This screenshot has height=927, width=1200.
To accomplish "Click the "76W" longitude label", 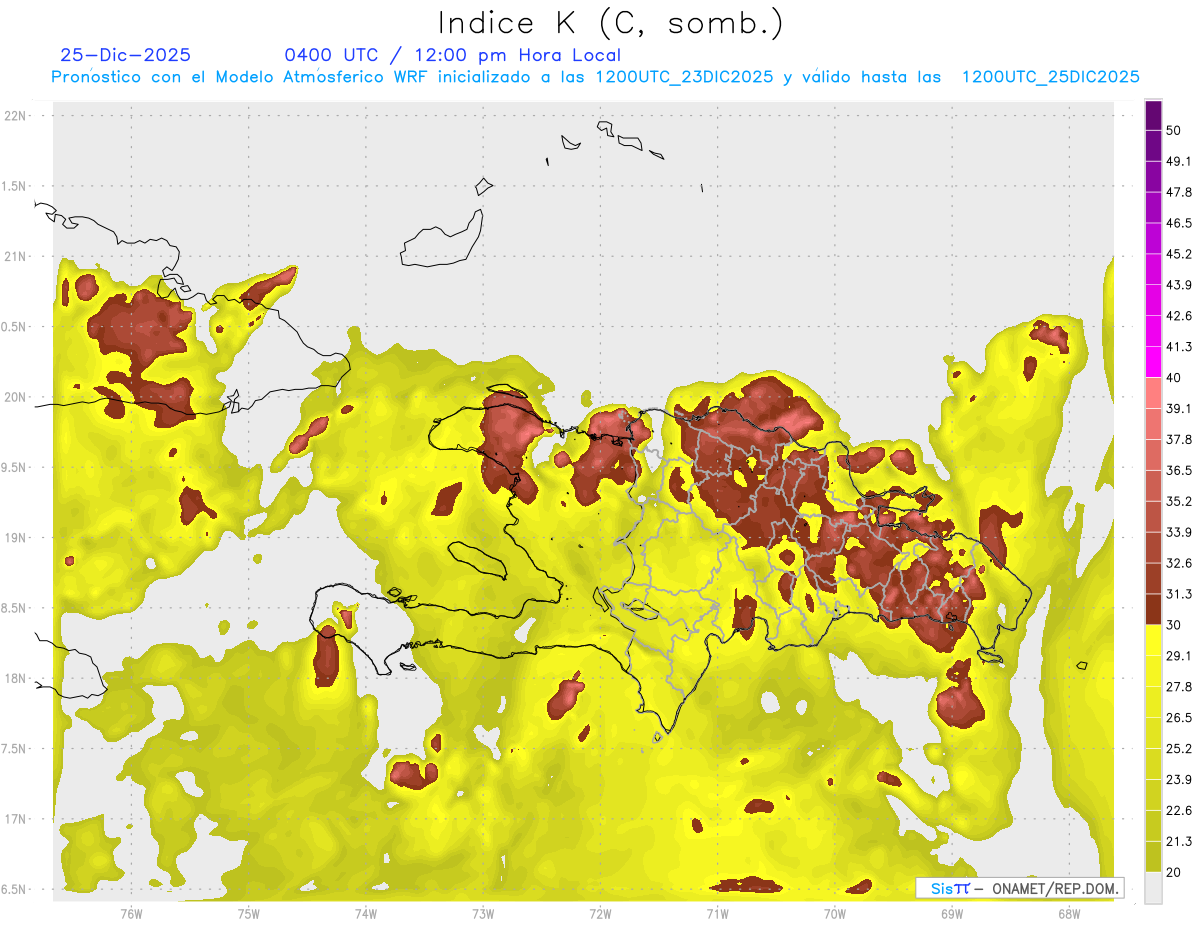I will (131, 913).
